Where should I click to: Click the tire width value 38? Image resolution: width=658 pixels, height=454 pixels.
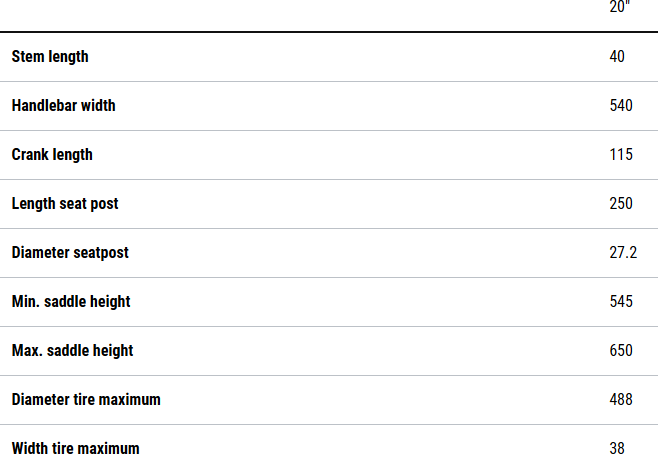pos(617,448)
